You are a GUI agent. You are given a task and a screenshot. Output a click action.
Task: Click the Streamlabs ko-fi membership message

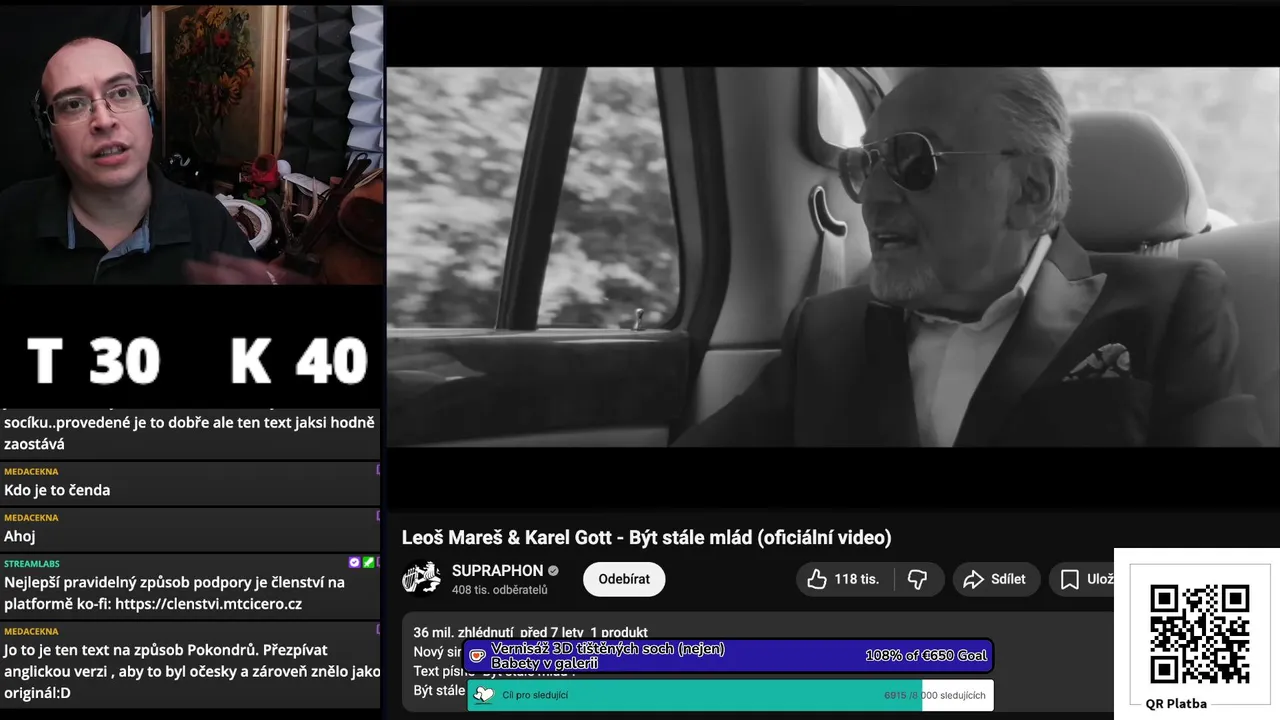(x=175, y=593)
